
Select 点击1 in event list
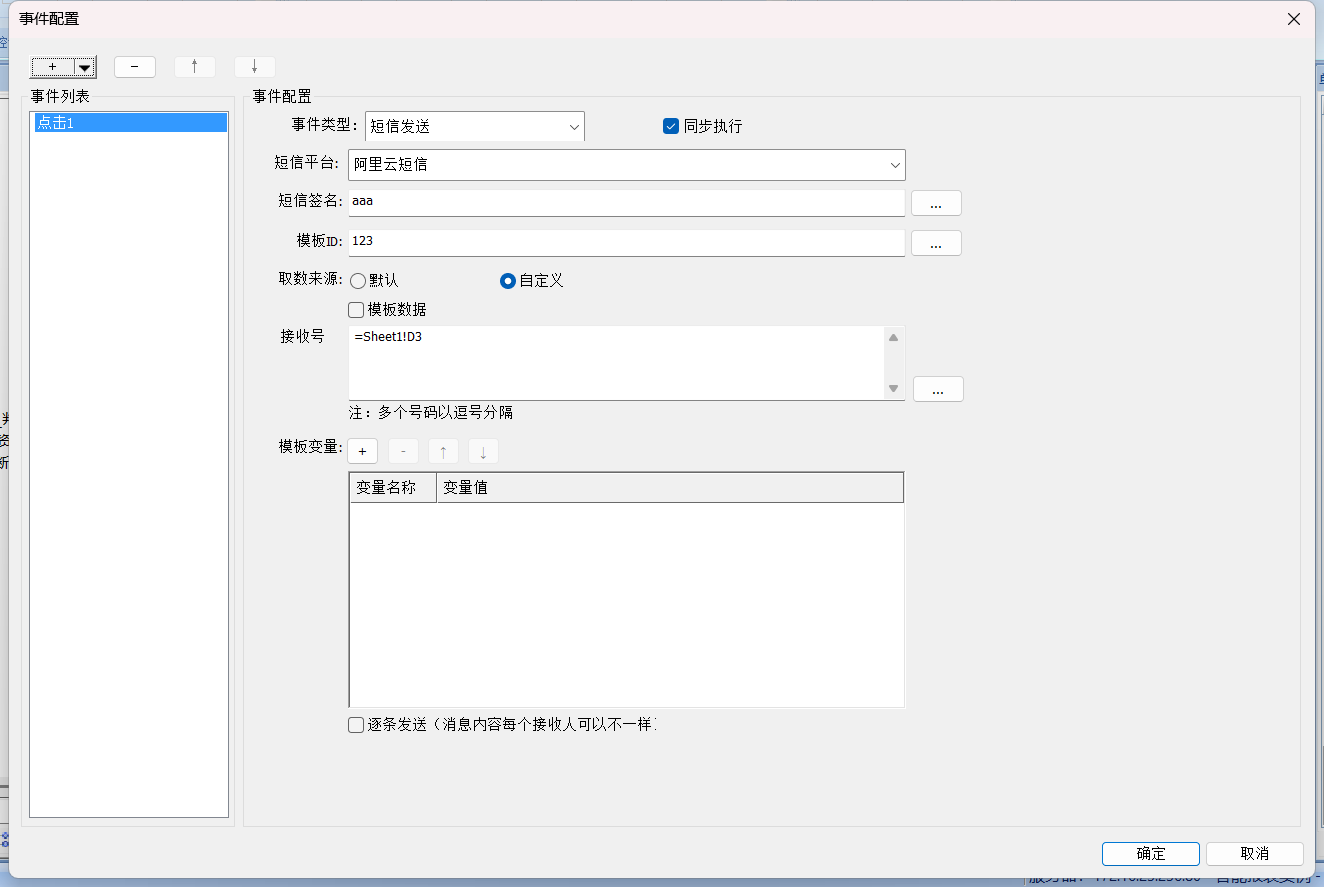(x=129, y=123)
